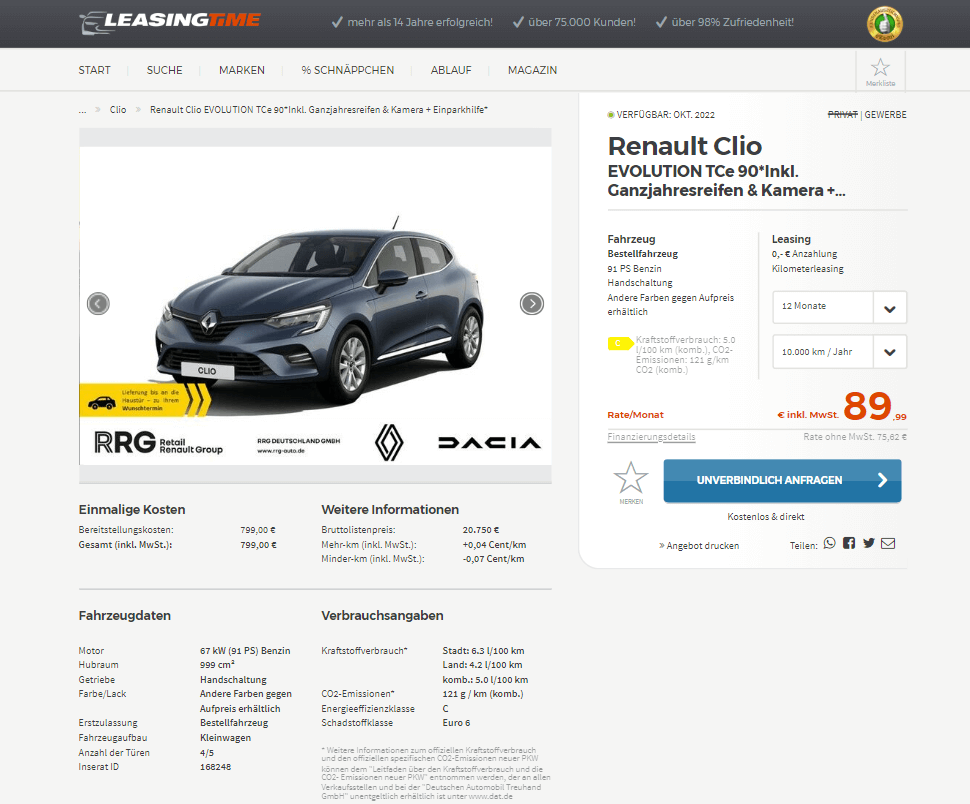Click 'Rate ohne MwSt. 75,62 €' text
The height and width of the screenshot is (804, 970).
tap(855, 437)
